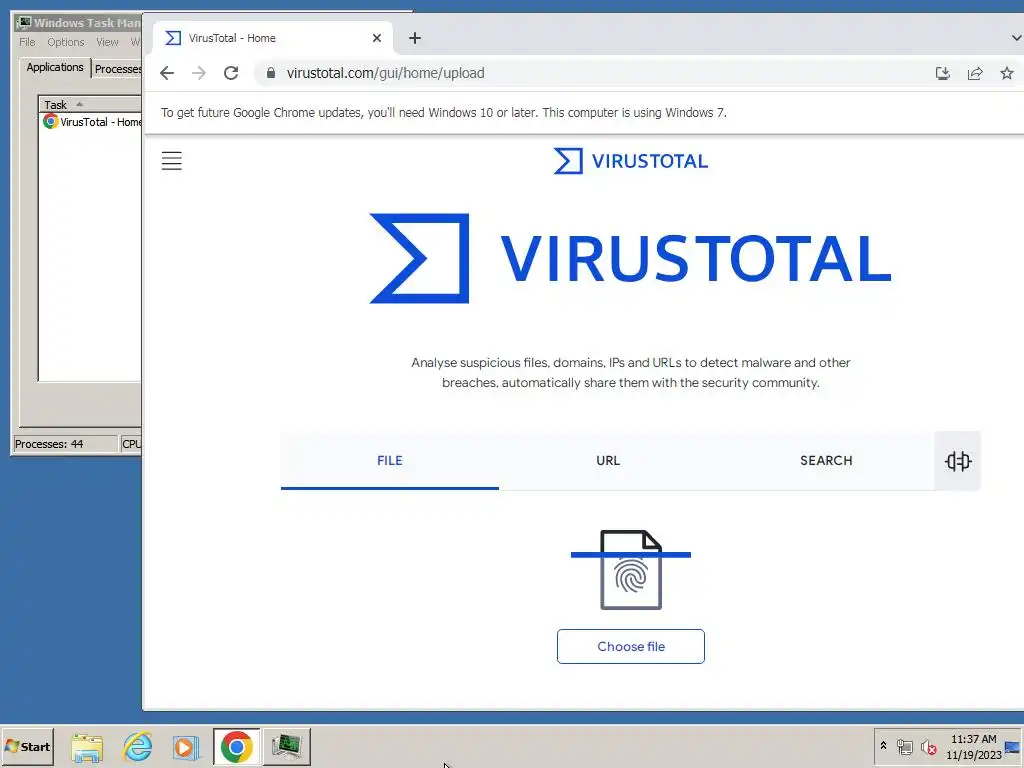Screen dimensions: 1024x768
Task: Open Windows Media Player from taskbar
Action: pos(185,747)
